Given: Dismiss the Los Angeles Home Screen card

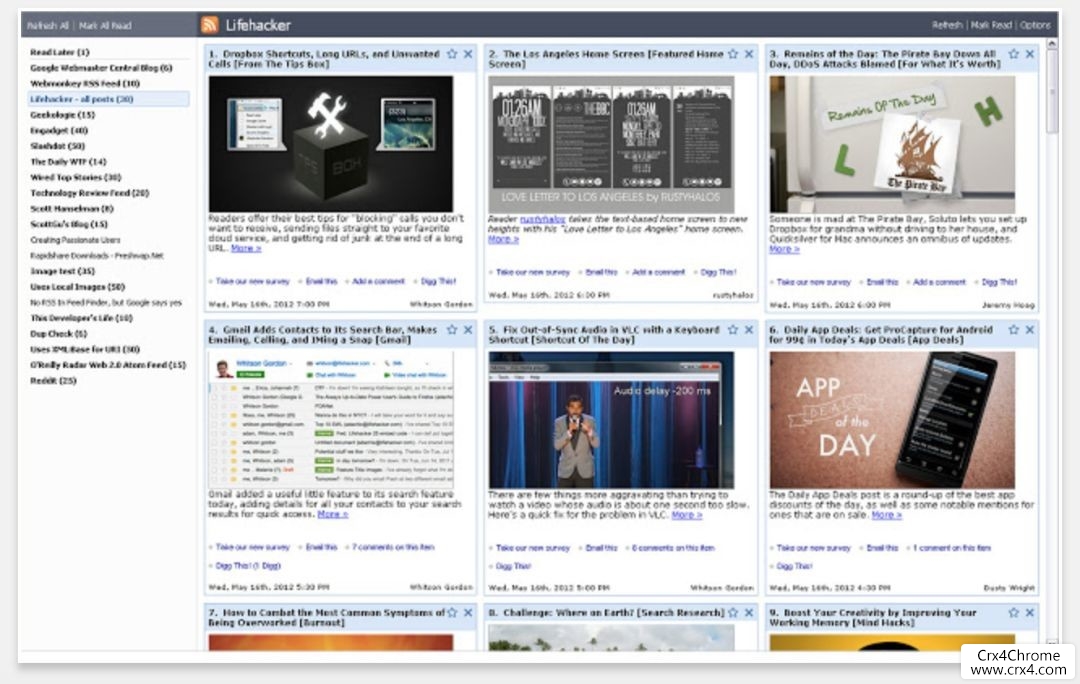Looking at the screenshot, I should (x=749, y=54).
